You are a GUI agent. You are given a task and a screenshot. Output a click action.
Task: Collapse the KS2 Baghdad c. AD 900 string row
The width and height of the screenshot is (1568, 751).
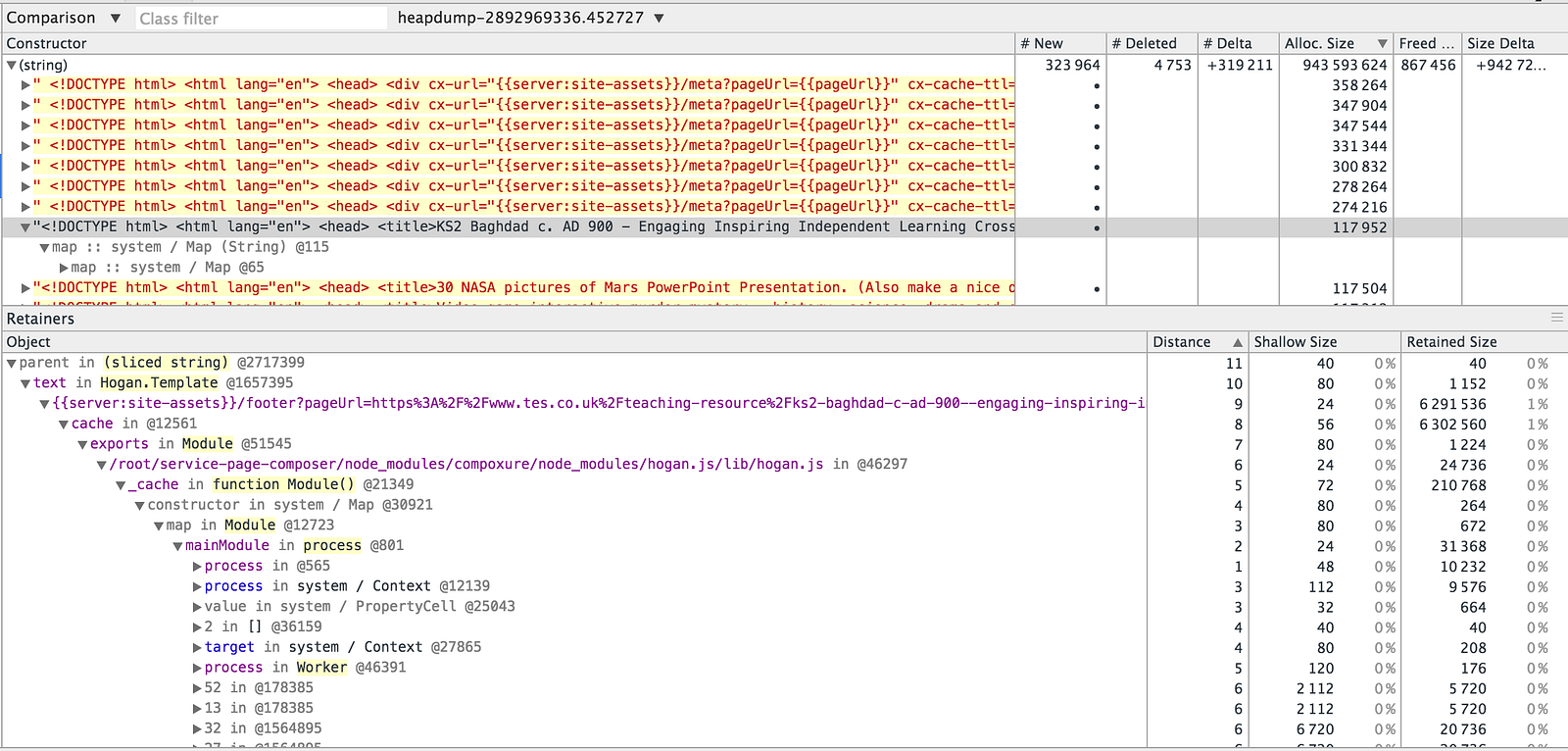point(25,226)
